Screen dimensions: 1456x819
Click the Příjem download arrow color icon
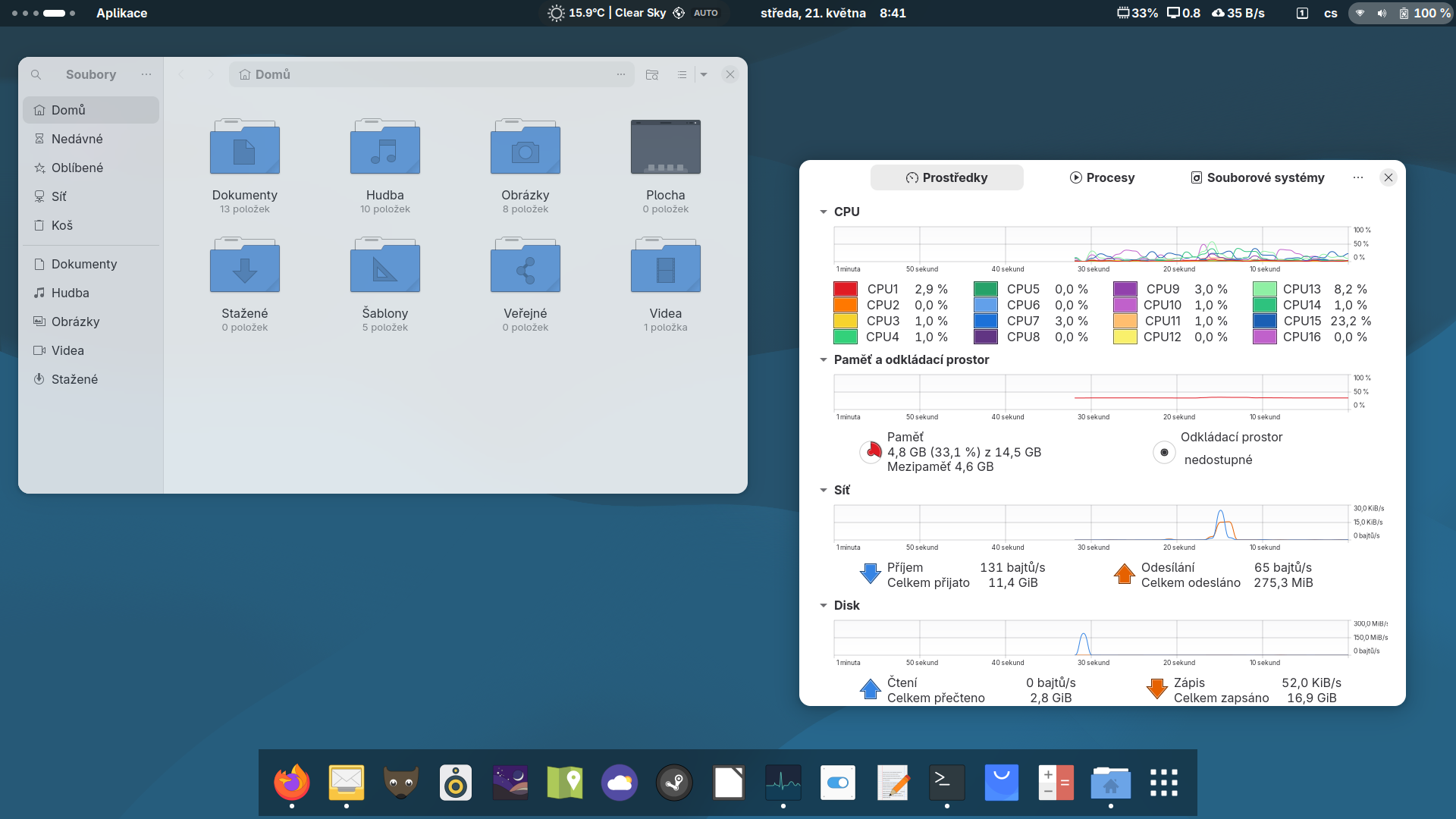[x=871, y=574]
